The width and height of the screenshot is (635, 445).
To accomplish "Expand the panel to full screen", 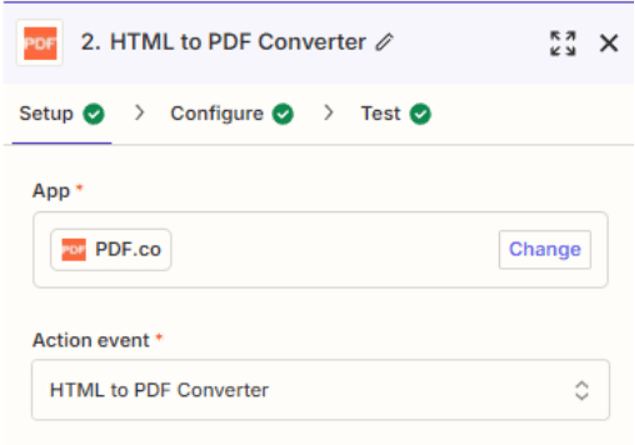I will 563,43.
